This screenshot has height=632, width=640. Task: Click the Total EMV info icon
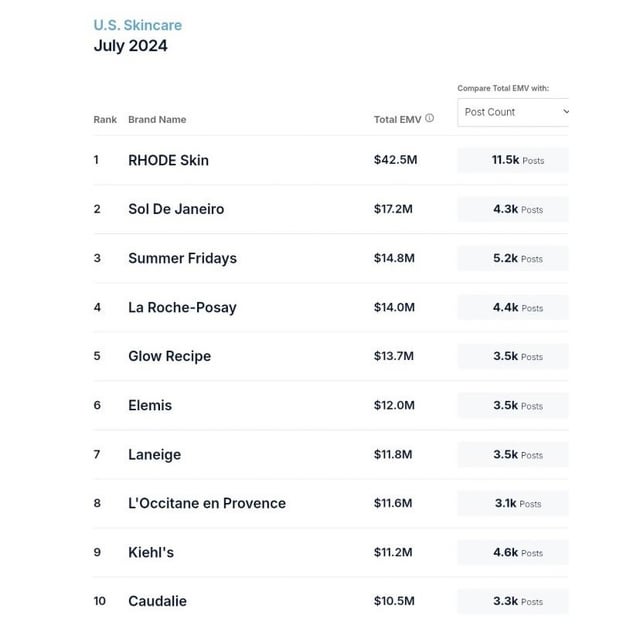[x=430, y=118]
